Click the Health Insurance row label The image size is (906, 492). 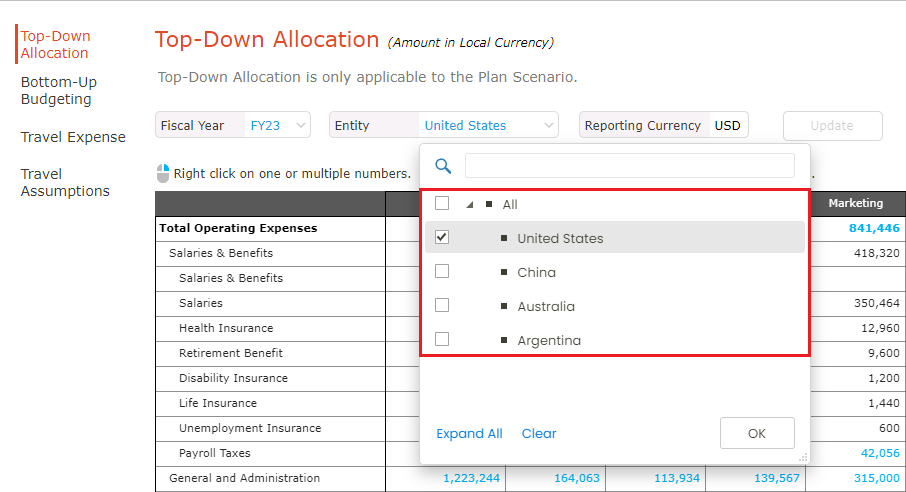point(226,328)
